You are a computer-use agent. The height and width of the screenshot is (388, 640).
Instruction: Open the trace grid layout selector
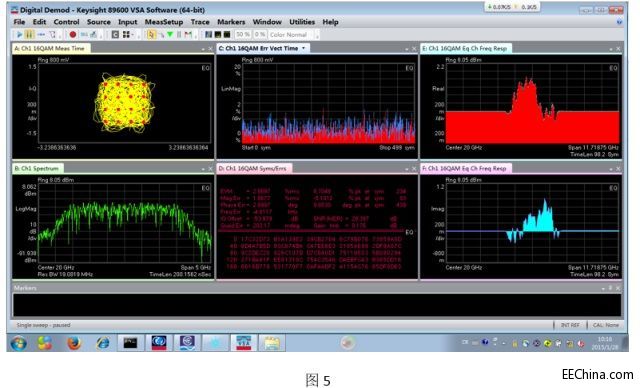coord(127,35)
